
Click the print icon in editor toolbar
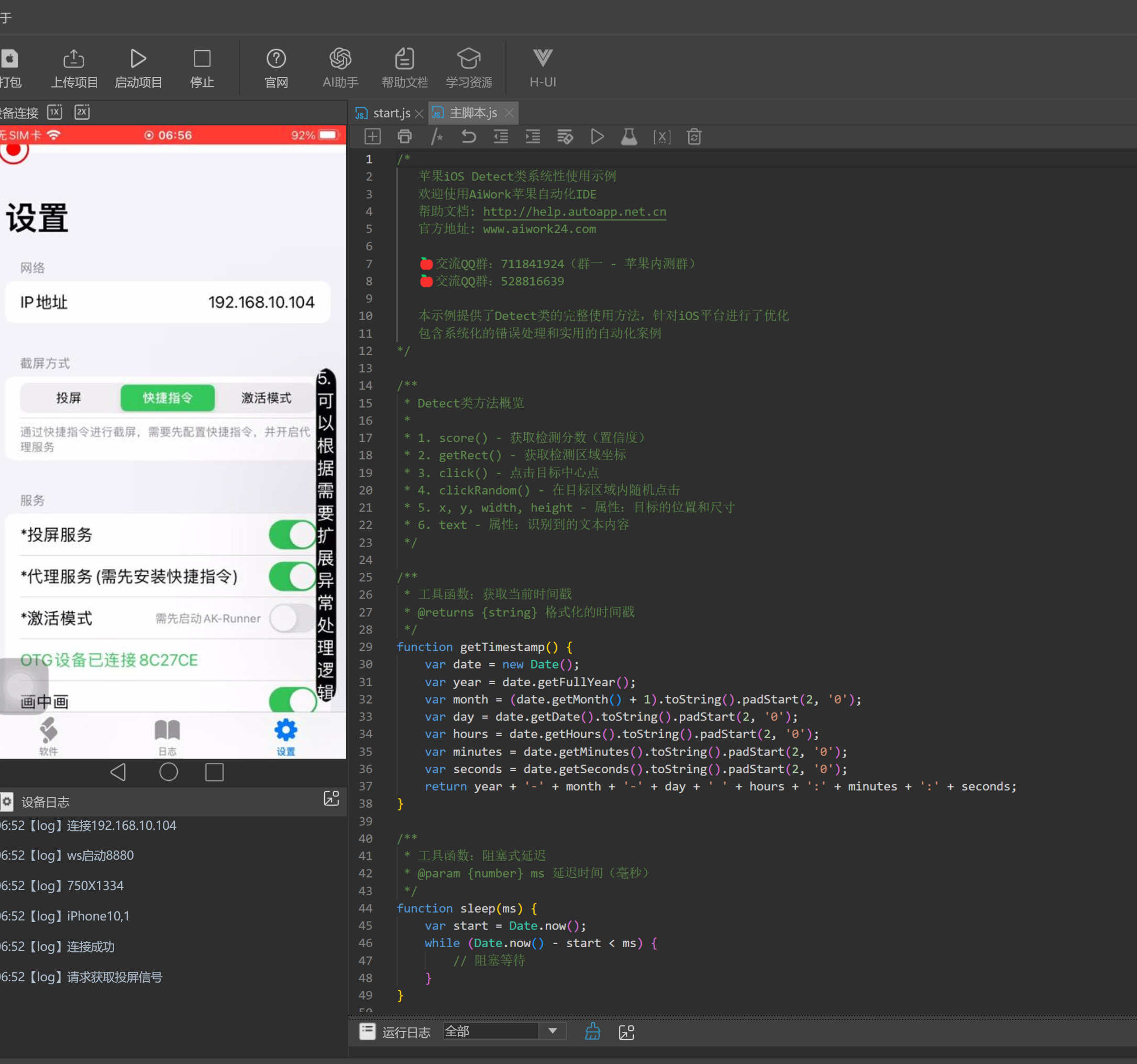[x=404, y=137]
